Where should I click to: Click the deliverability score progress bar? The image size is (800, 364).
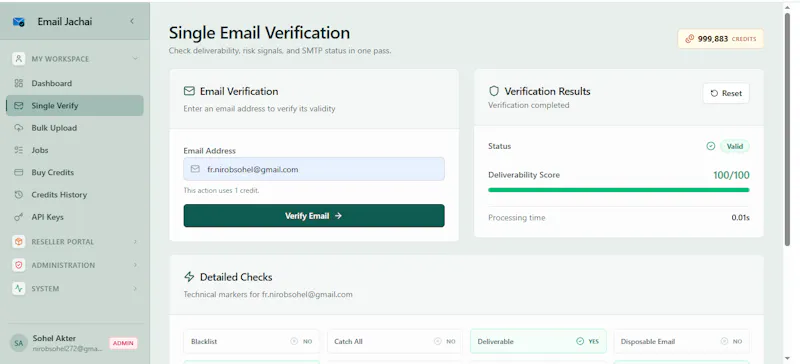tap(618, 190)
